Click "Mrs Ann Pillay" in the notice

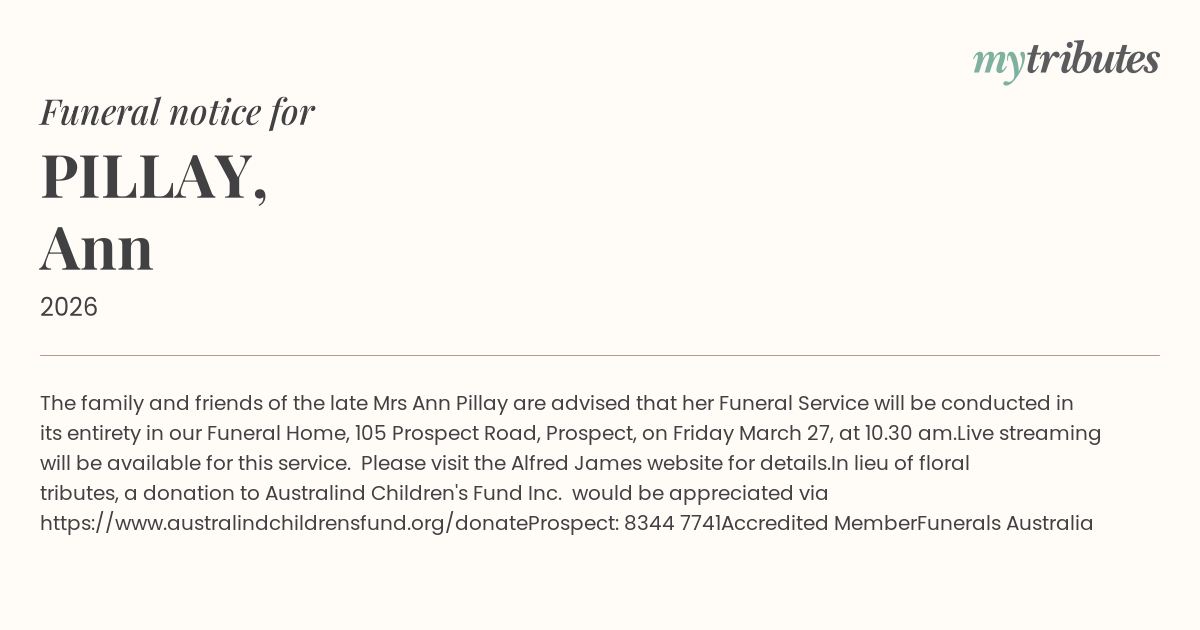tap(441, 403)
